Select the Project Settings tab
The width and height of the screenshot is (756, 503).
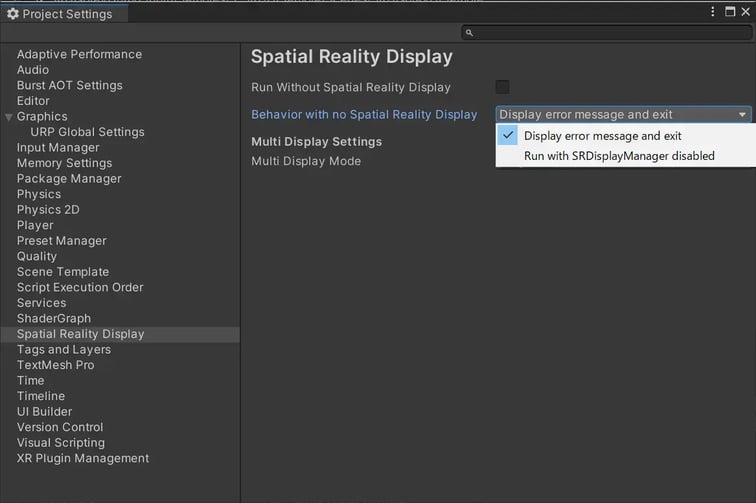point(64,14)
